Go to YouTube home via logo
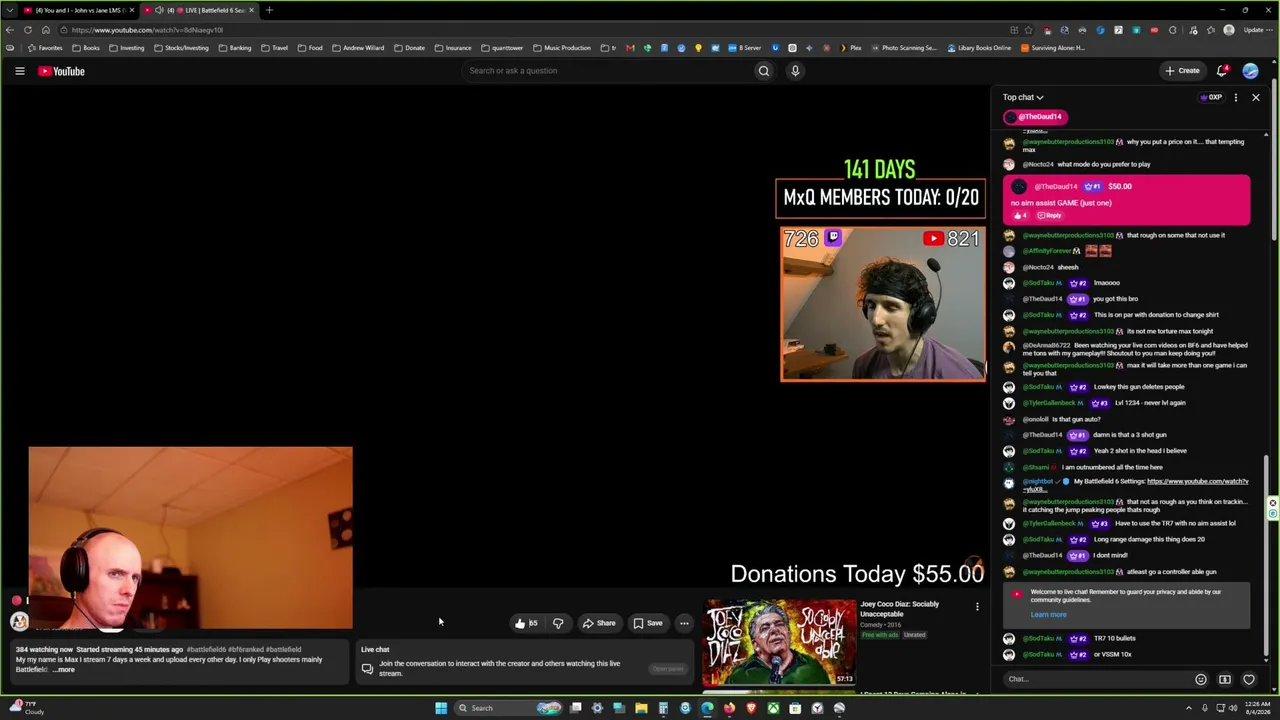The width and height of the screenshot is (1280, 720). point(61,71)
